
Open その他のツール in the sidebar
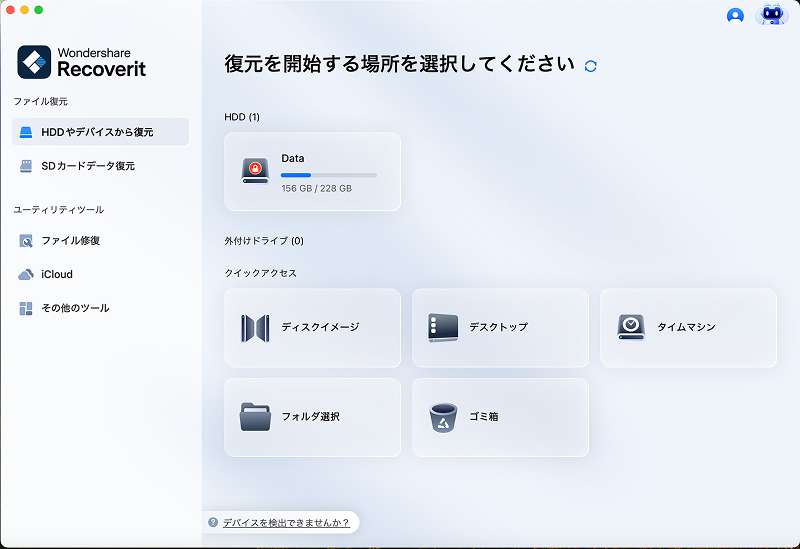click(x=75, y=308)
